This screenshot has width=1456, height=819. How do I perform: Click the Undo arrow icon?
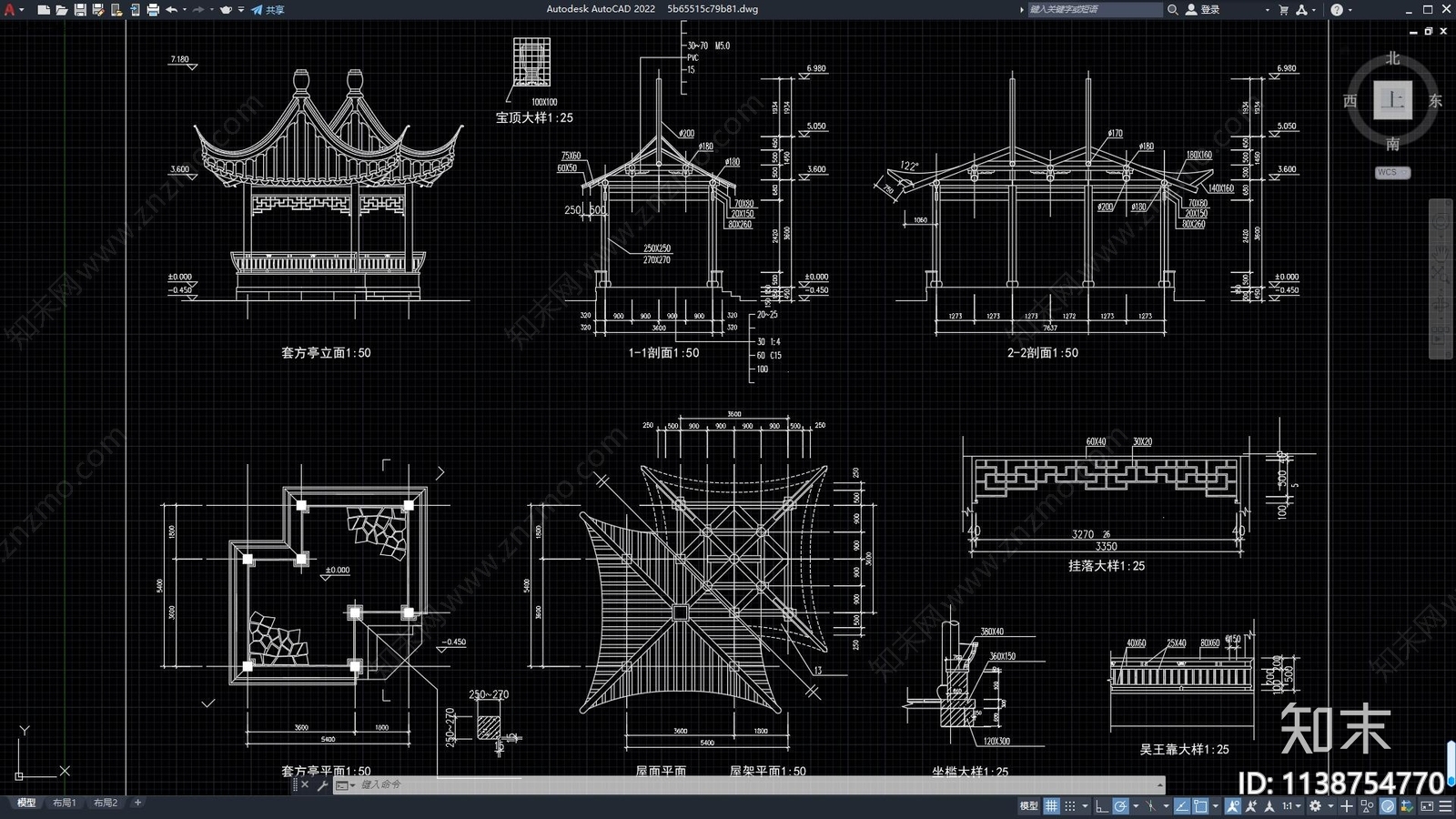(x=173, y=9)
